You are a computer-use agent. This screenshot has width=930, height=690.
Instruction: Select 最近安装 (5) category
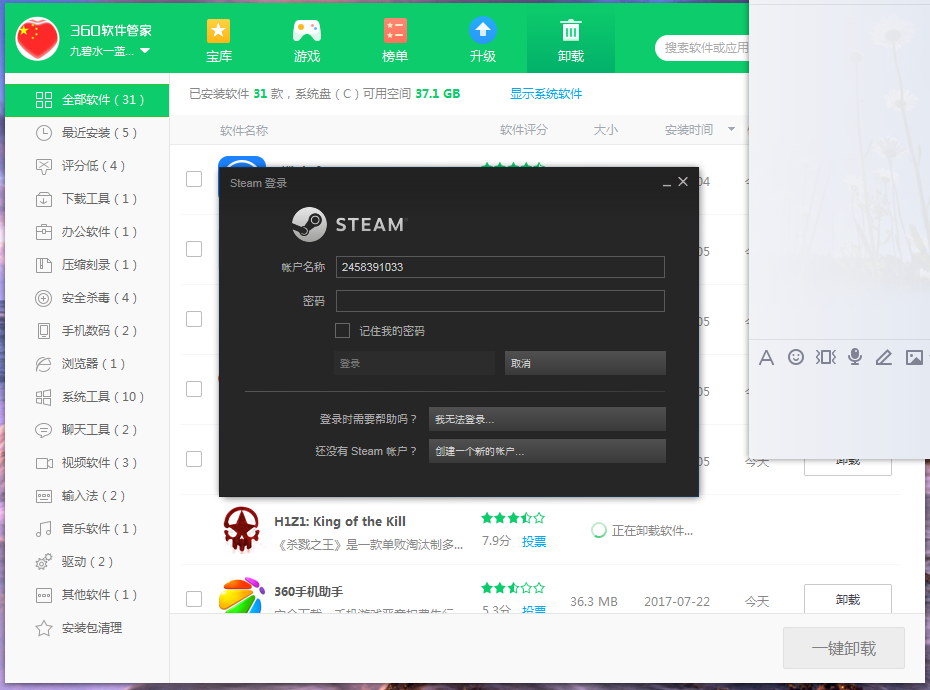tap(87, 133)
